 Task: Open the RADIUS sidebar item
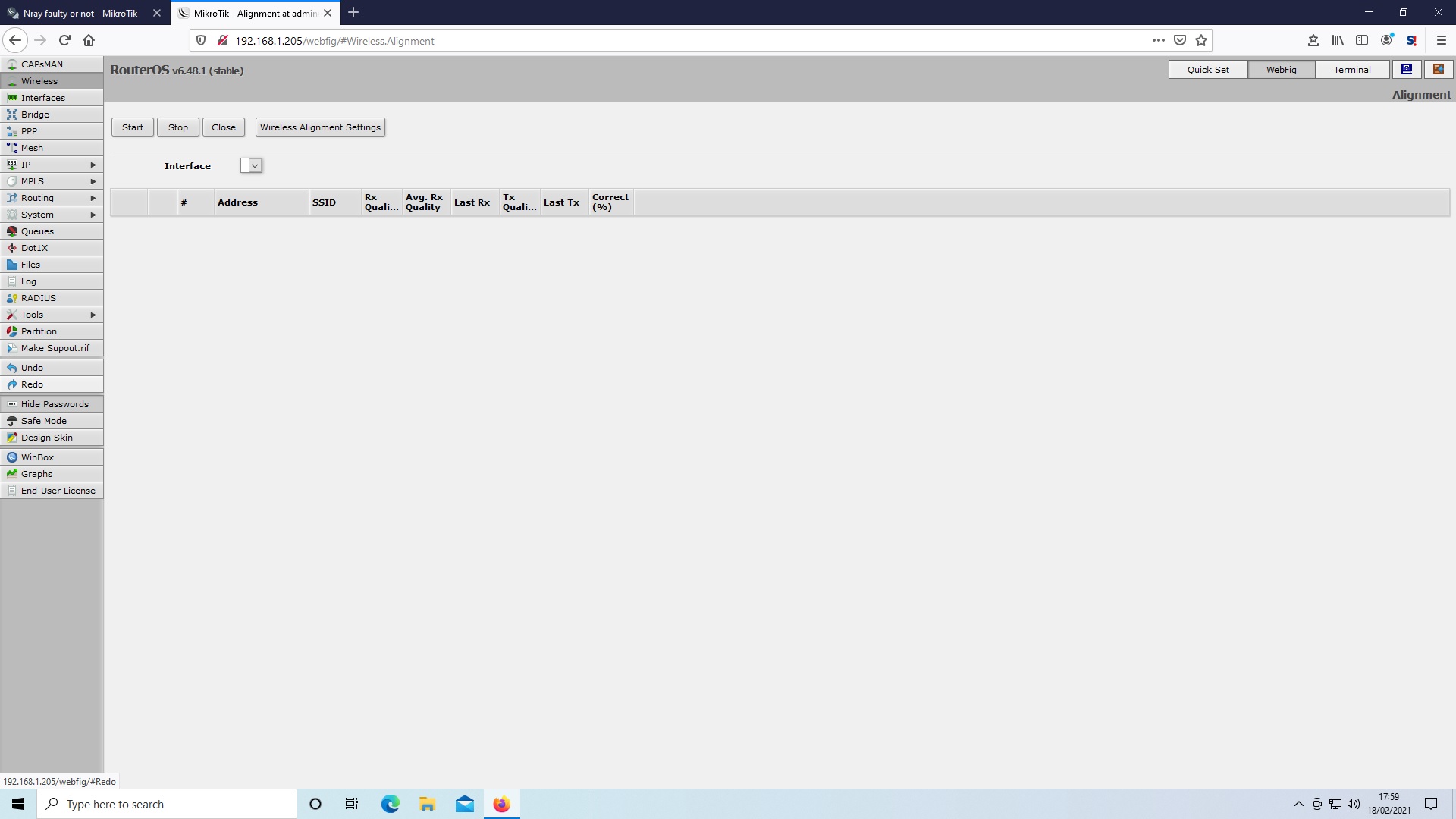click(x=38, y=298)
